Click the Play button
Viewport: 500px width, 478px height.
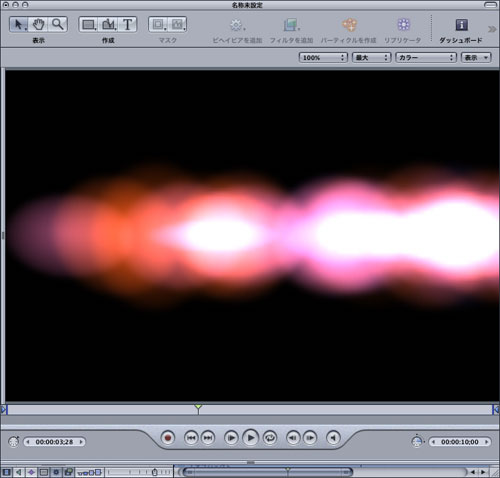click(x=251, y=438)
